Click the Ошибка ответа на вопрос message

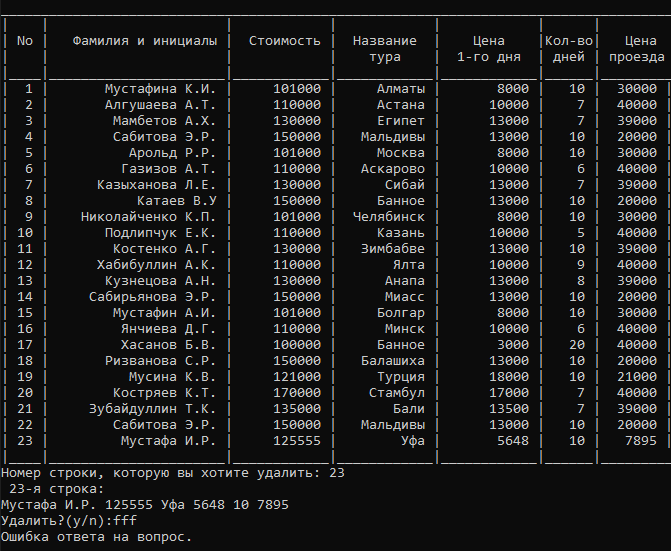(97, 537)
